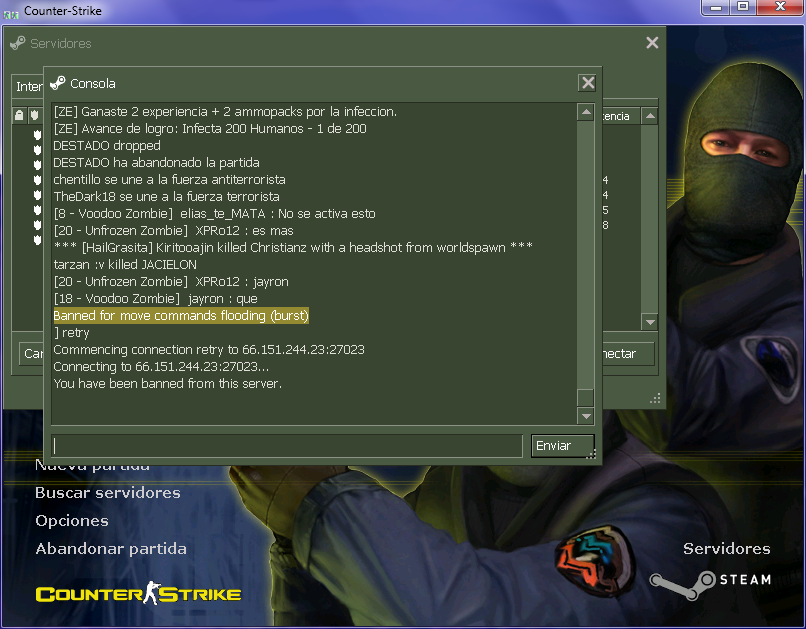
Task: Click the '] retry' console line
Action: point(71,332)
